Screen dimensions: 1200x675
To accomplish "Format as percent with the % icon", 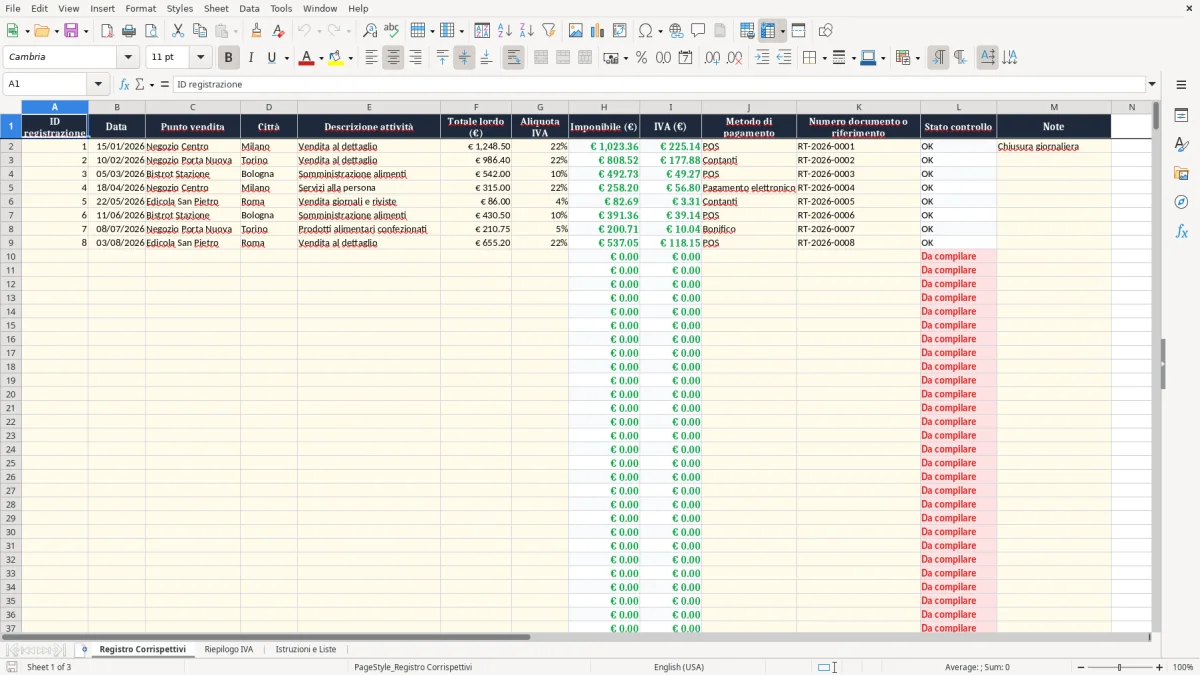I will click(x=641, y=58).
